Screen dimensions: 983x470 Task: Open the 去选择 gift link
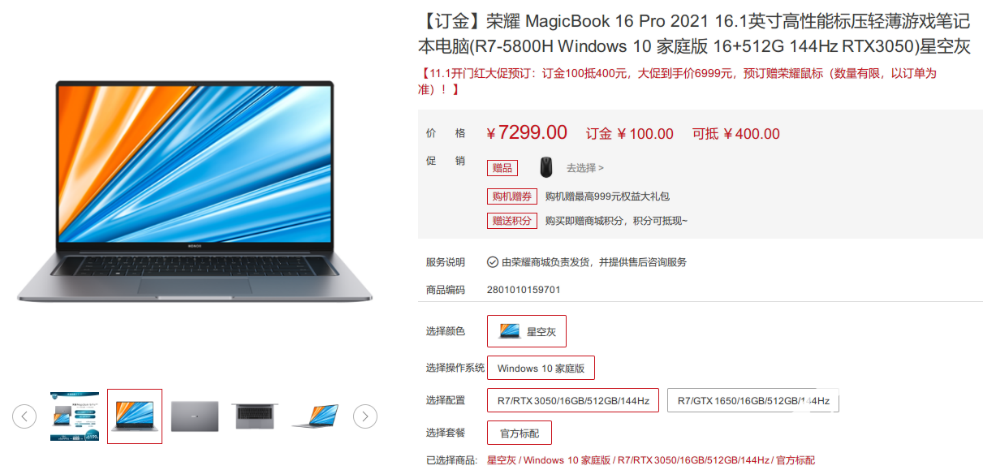[585, 168]
